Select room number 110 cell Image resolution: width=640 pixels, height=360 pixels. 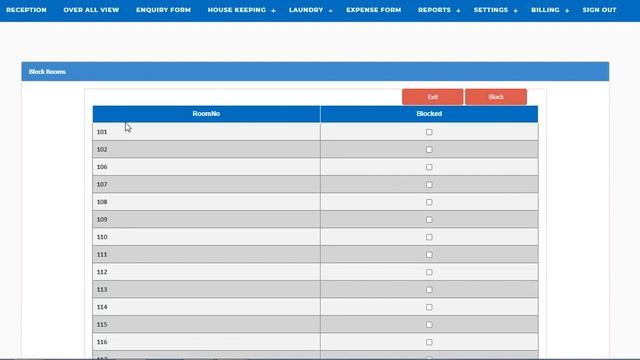click(206, 237)
